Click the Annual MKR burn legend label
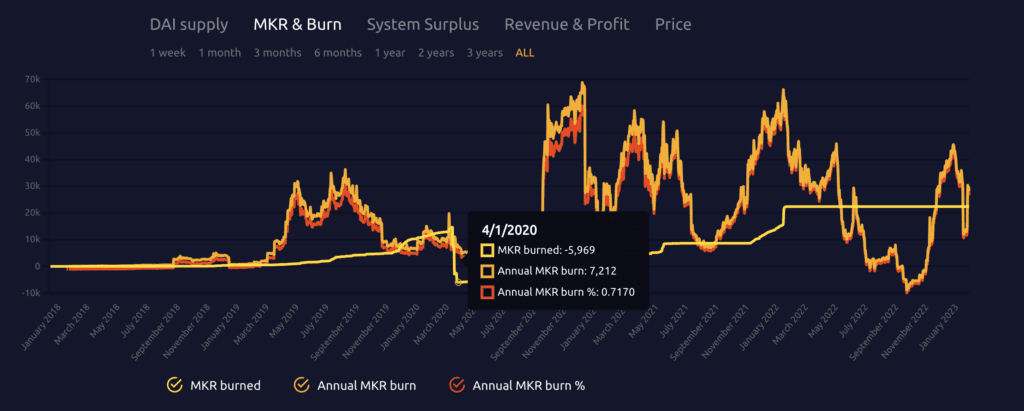This screenshot has width=1024, height=411. [x=366, y=386]
